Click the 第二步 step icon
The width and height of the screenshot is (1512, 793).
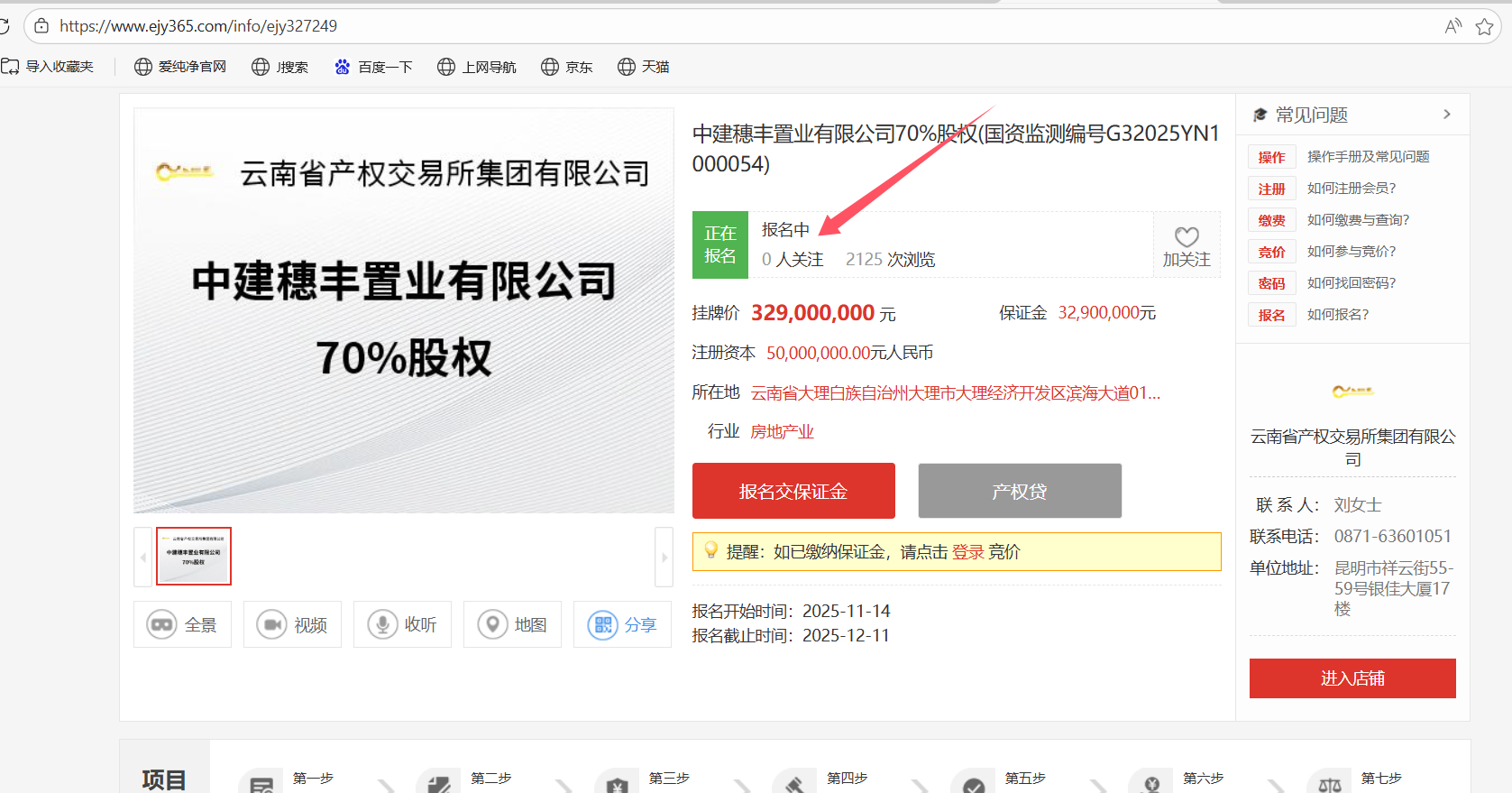[x=439, y=783]
